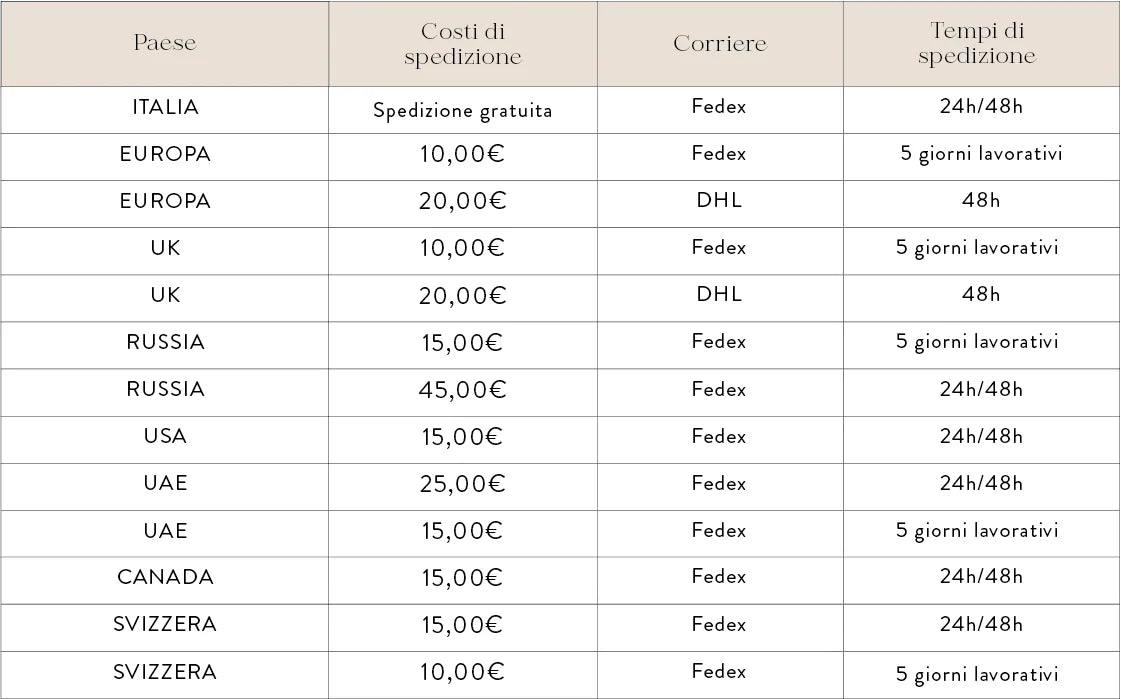Select the CANADA country cell
This screenshot has width=1121, height=699.
click(x=165, y=577)
